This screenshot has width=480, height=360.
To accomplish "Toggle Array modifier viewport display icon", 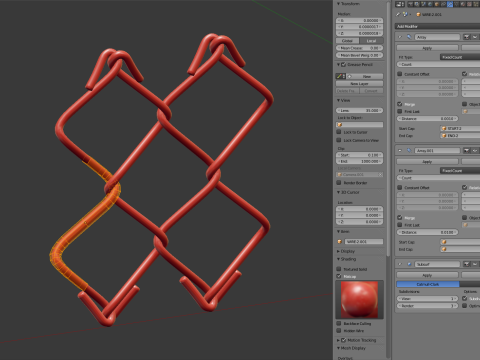I will pyautogui.click(x=475, y=37).
